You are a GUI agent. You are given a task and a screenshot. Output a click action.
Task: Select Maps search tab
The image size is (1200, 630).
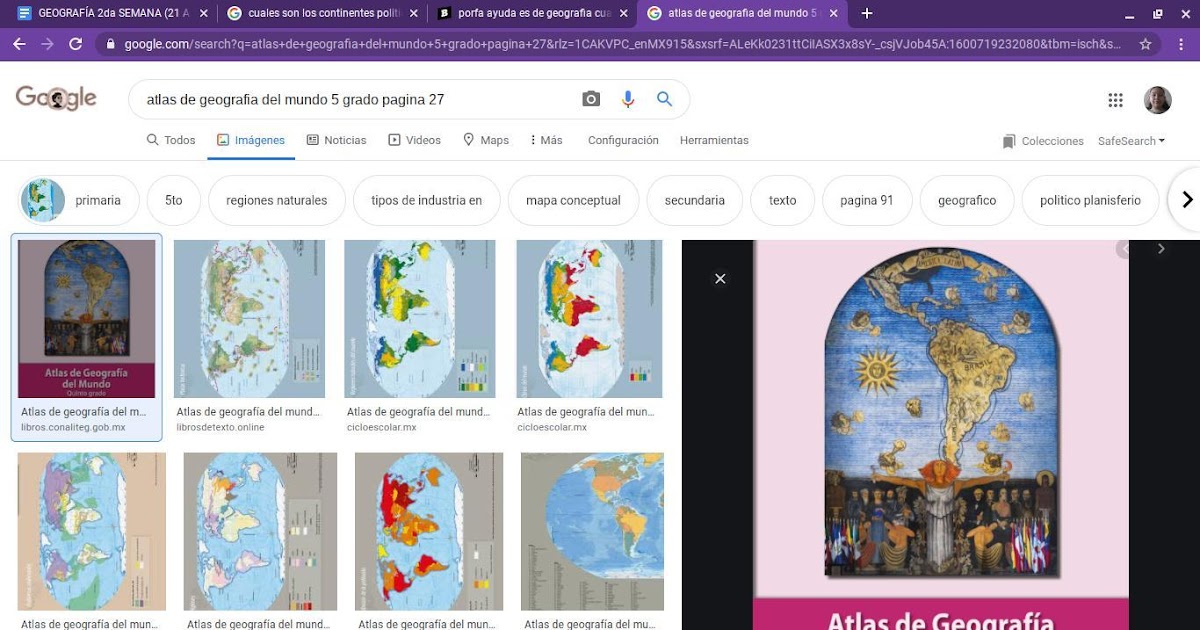(486, 140)
